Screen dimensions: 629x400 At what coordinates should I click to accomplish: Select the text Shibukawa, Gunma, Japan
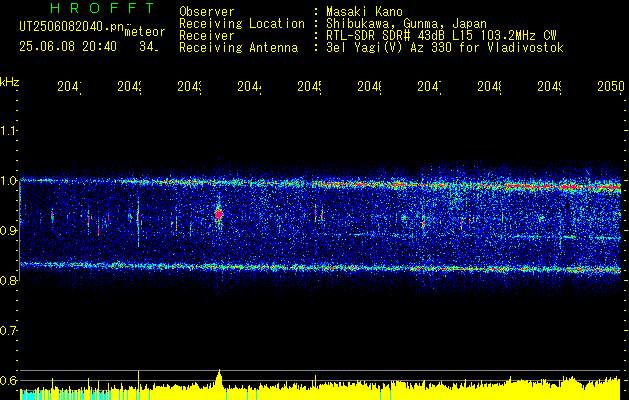pos(406,24)
